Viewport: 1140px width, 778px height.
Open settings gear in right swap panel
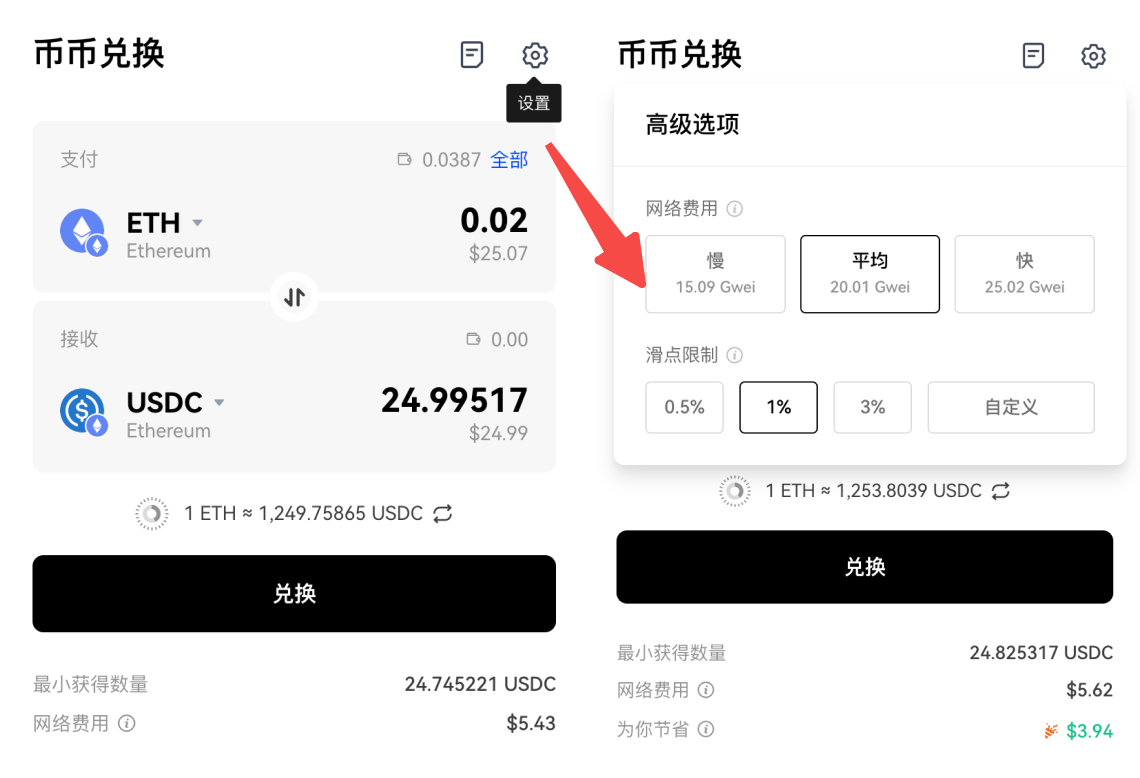coord(1093,55)
